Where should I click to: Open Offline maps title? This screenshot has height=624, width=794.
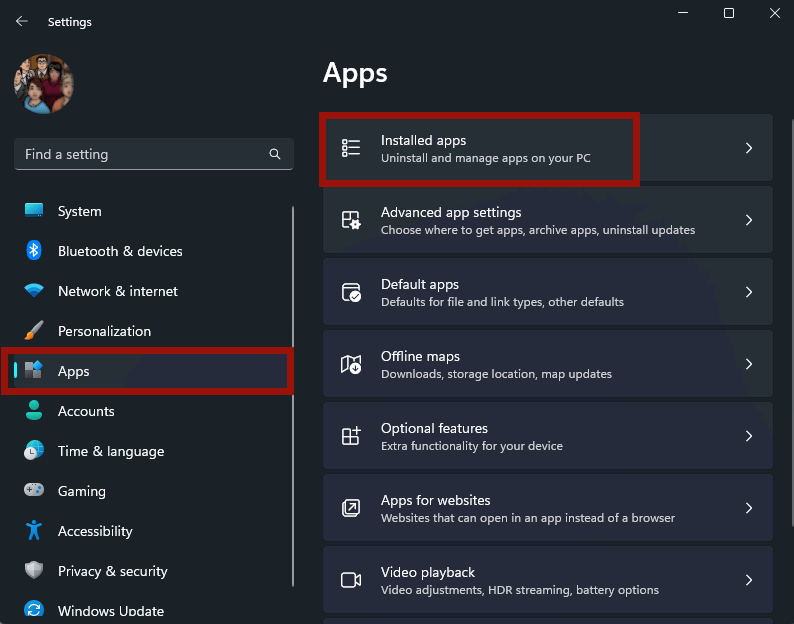tap(420, 357)
